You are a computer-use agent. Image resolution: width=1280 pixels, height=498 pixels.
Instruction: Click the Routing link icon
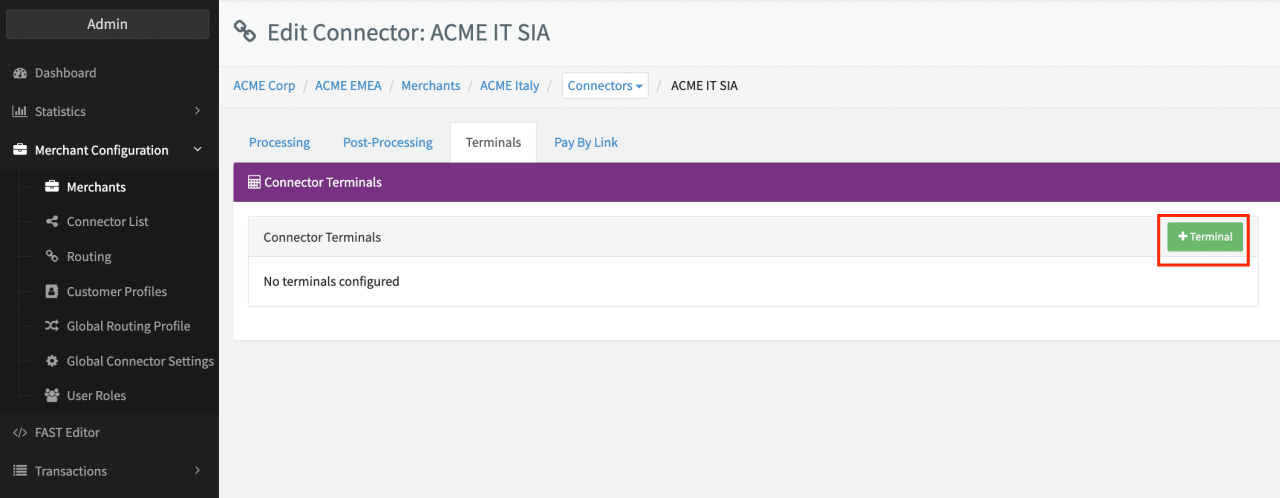(x=52, y=257)
